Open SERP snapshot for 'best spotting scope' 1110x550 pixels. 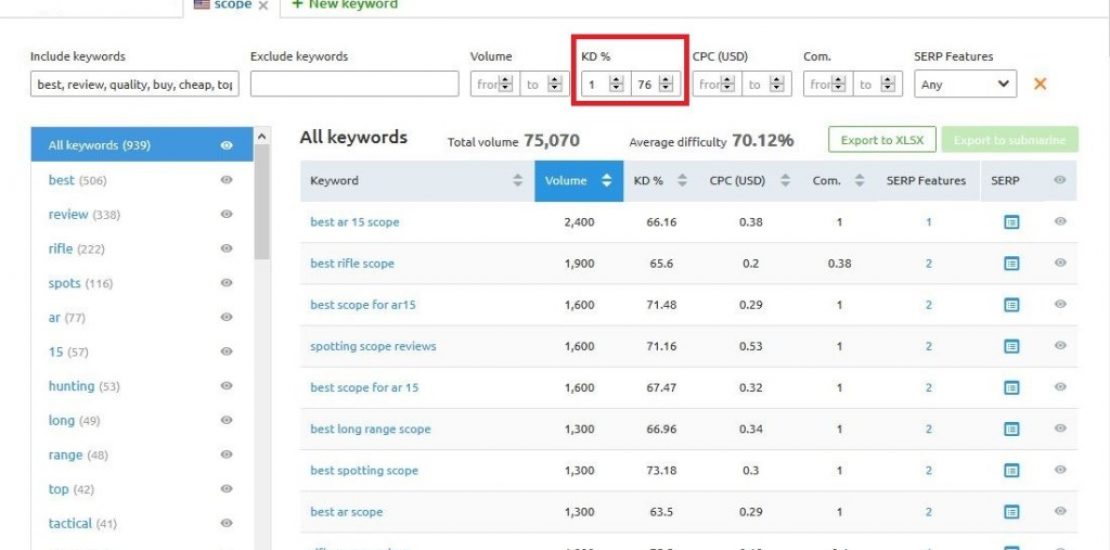[x=1011, y=471]
